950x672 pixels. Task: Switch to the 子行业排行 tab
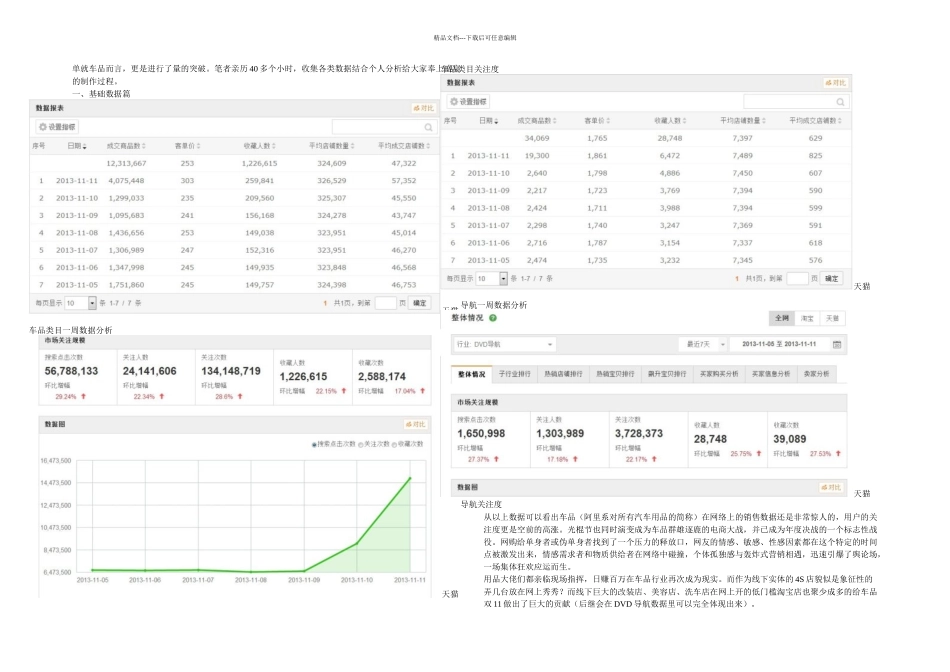(516, 374)
